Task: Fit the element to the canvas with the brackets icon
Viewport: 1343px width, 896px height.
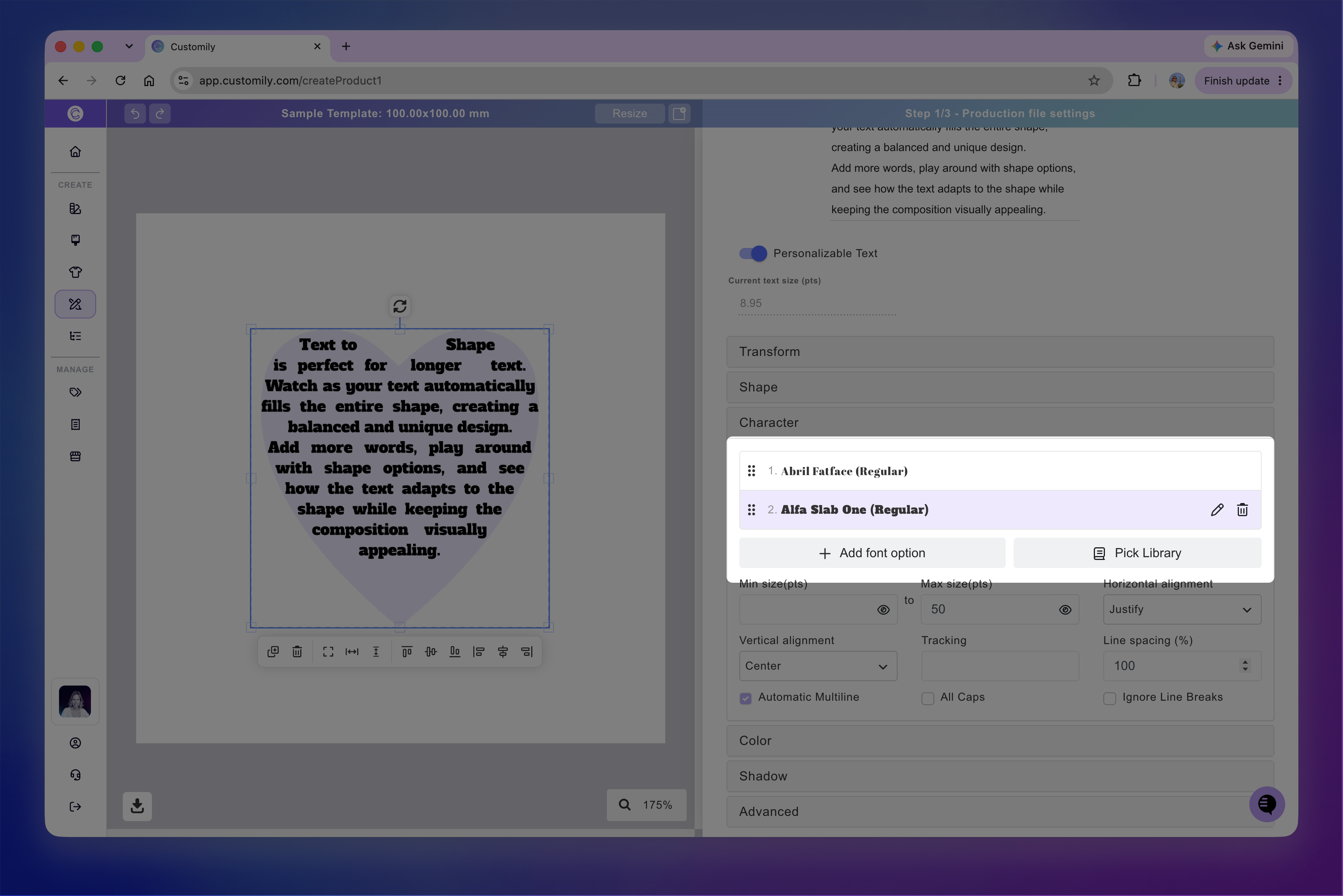Action: coord(328,651)
